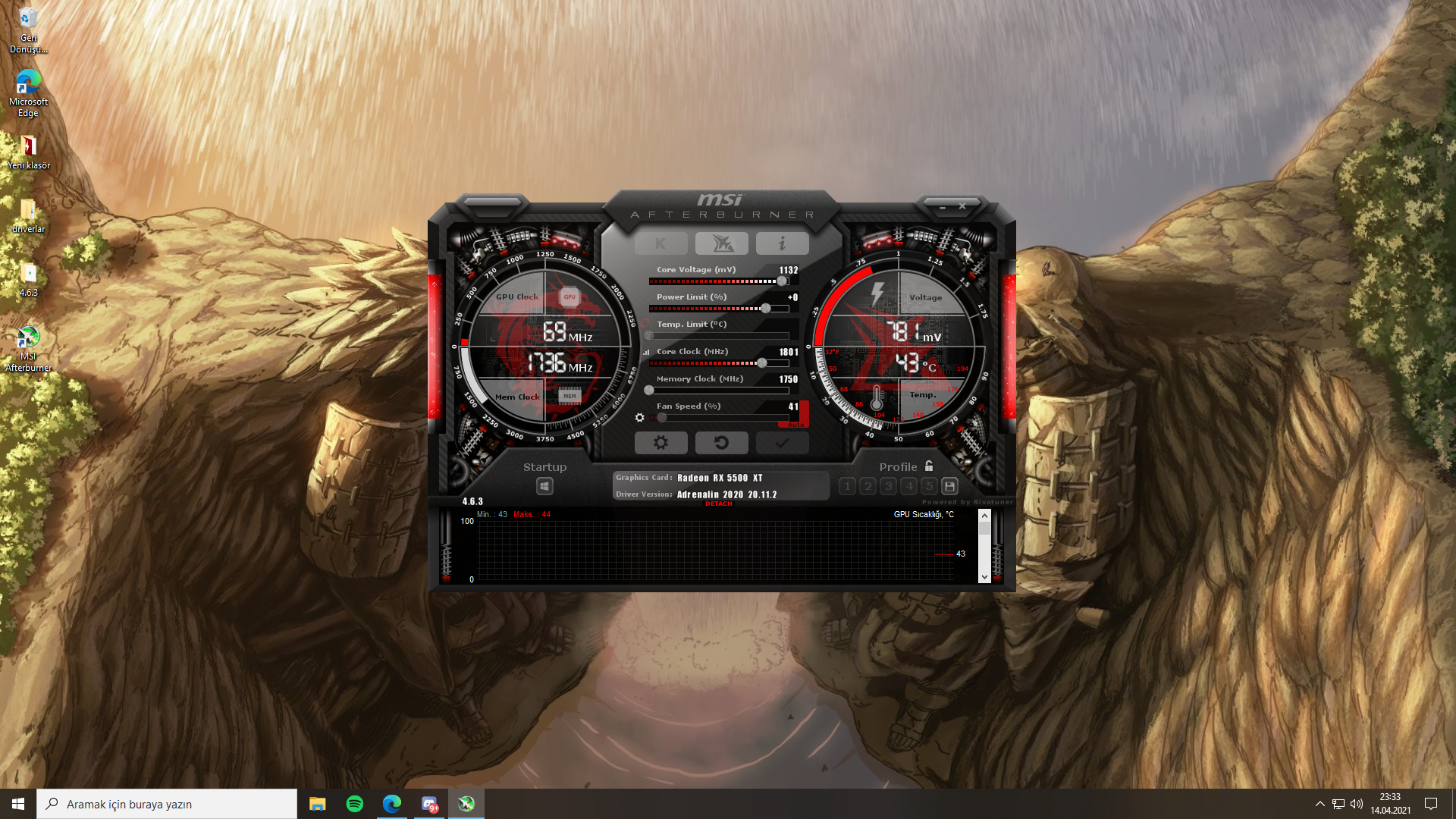The width and height of the screenshot is (1456, 819).
Task: Click the Graphics Card Radeon RX 5500 XT field
Action: coord(719,478)
